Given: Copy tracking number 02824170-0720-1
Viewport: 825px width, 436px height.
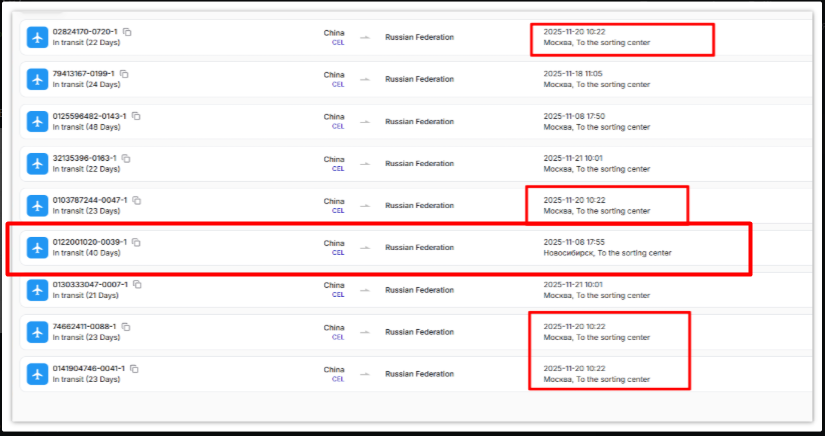Looking at the screenshot, I should 127,32.
